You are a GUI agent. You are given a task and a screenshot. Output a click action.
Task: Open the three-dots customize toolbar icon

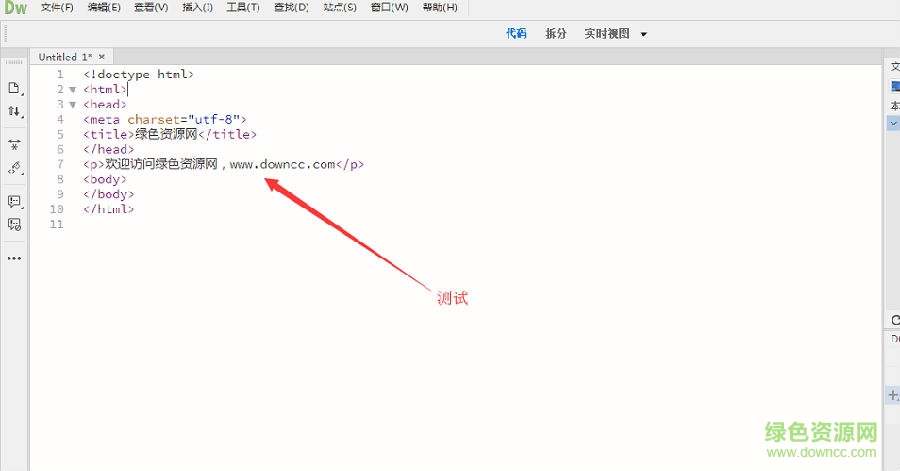pyautogui.click(x=14, y=258)
